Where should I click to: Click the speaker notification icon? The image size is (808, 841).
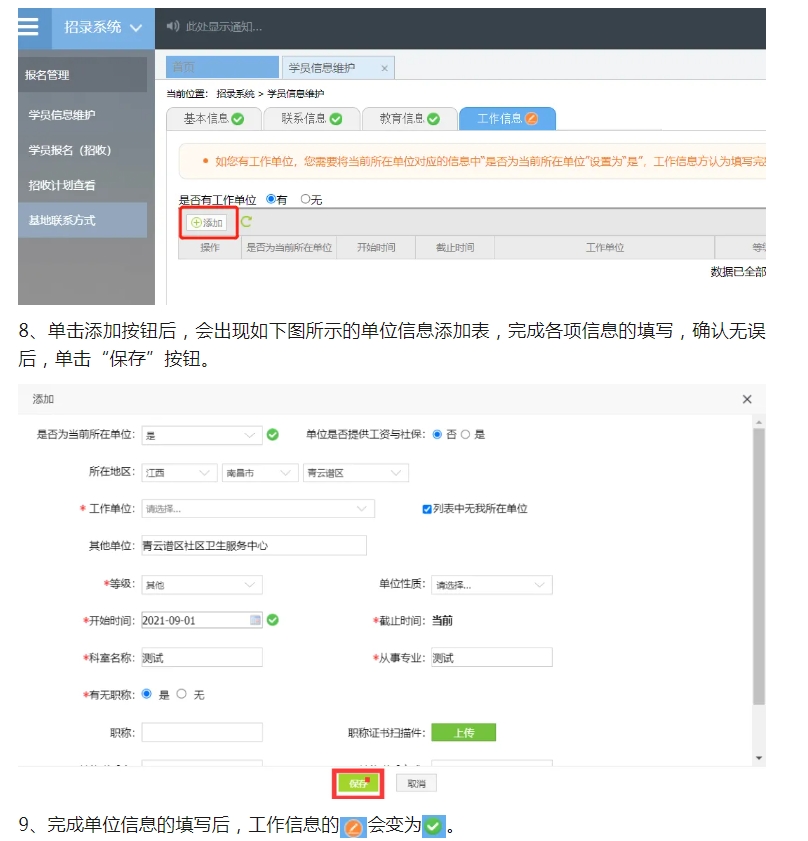[172, 27]
